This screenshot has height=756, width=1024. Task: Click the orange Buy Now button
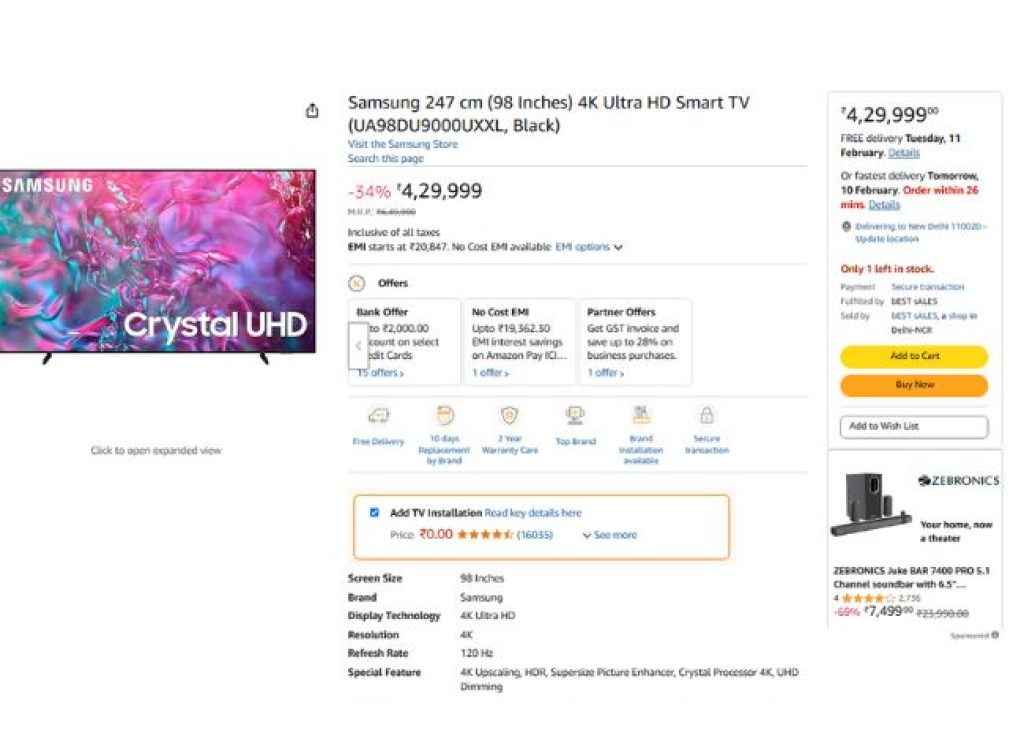(x=913, y=385)
